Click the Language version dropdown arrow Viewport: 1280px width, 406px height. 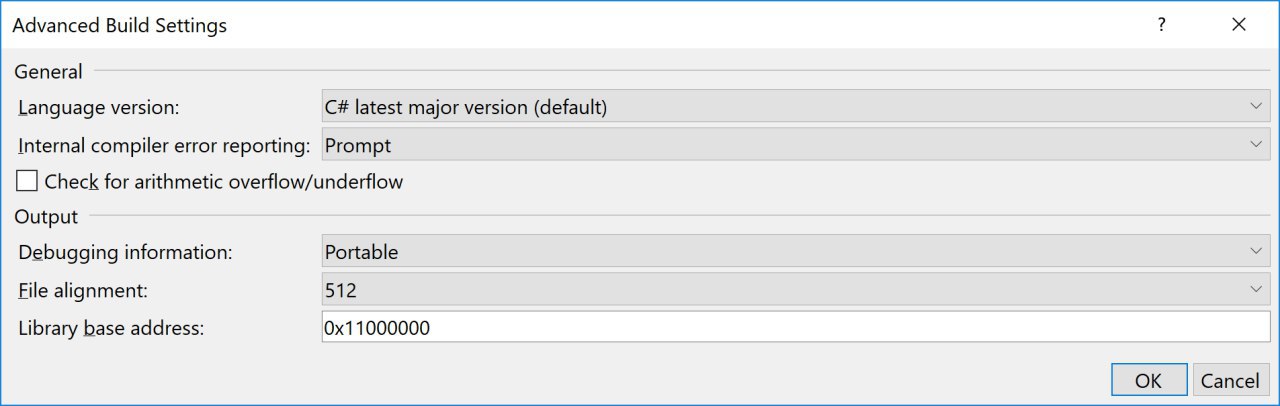click(x=1256, y=107)
